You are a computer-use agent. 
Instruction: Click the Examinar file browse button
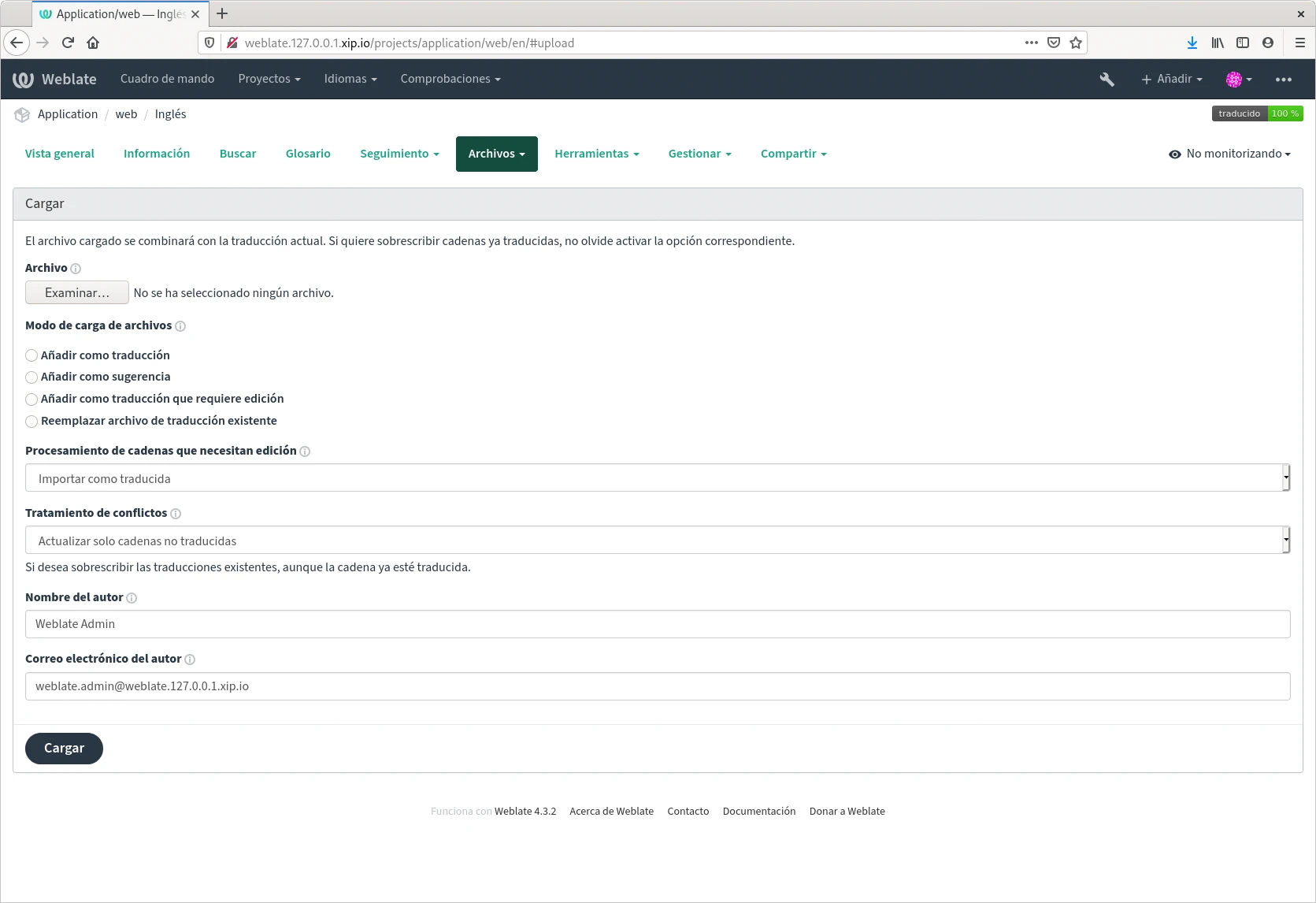pos(77,293)
